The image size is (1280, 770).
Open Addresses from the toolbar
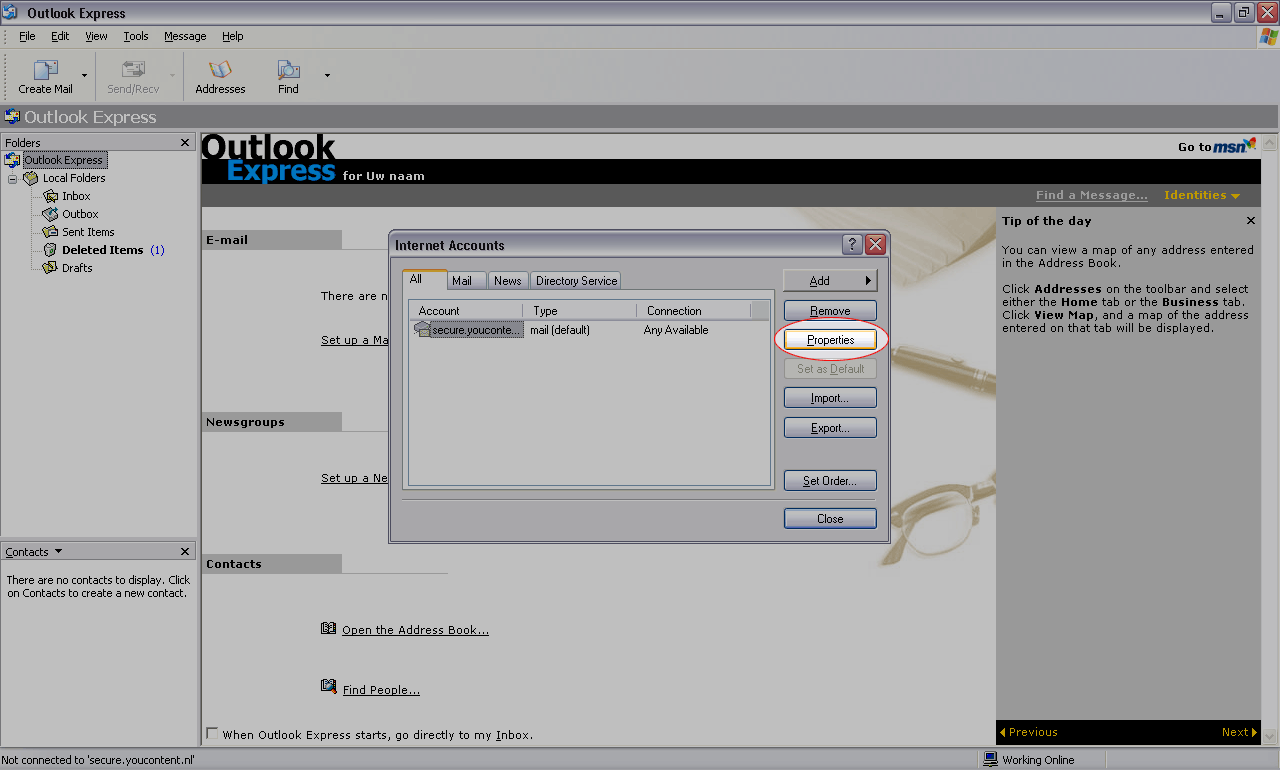pyautogui.click(x=220, y=71)
